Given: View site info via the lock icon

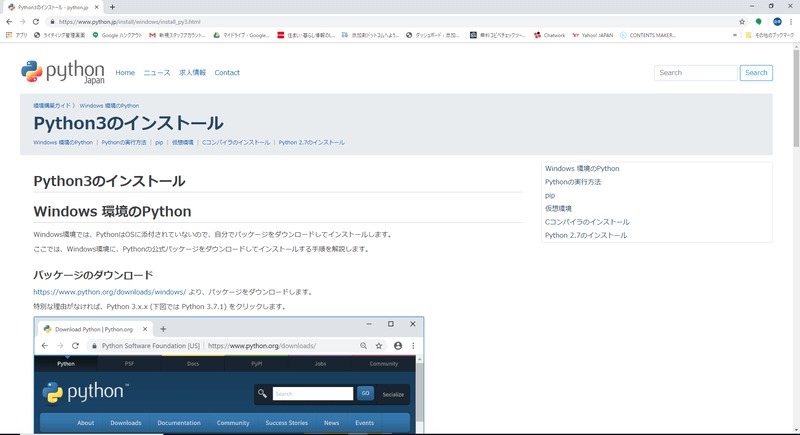Looking at the screenshot, I should 52,22.
